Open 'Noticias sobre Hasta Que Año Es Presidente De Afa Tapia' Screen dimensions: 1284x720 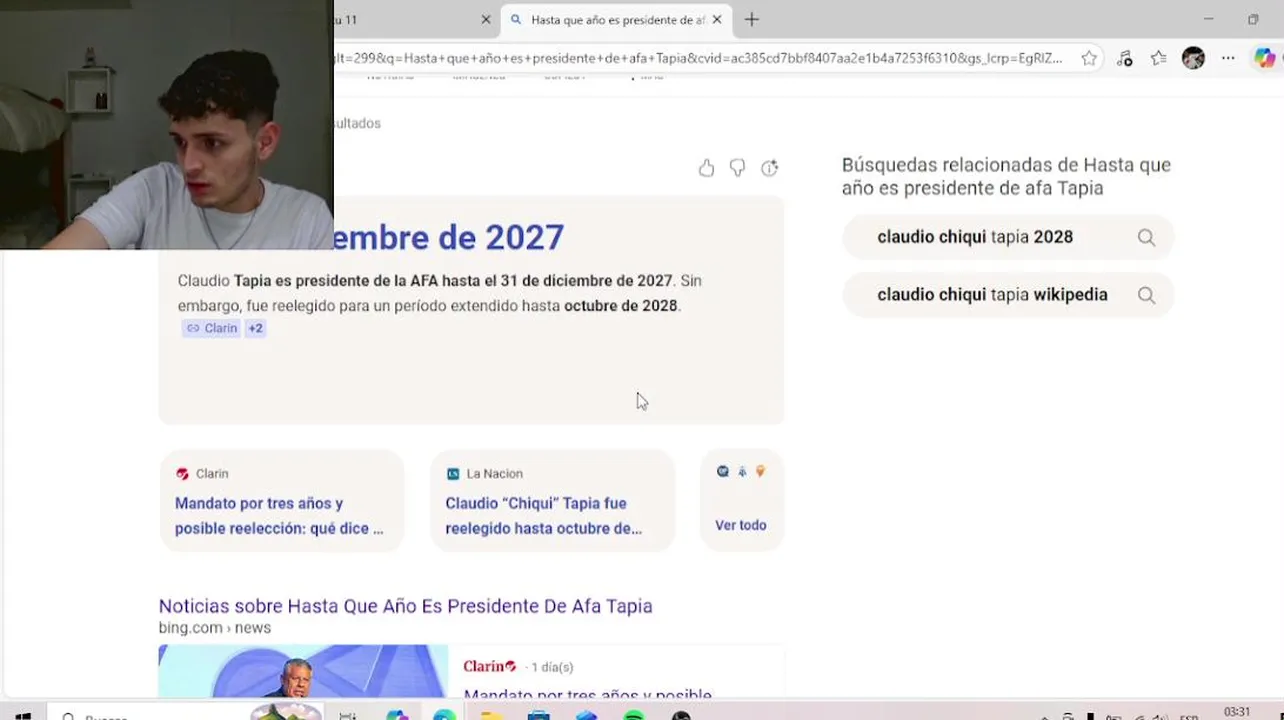click(405, 606)
